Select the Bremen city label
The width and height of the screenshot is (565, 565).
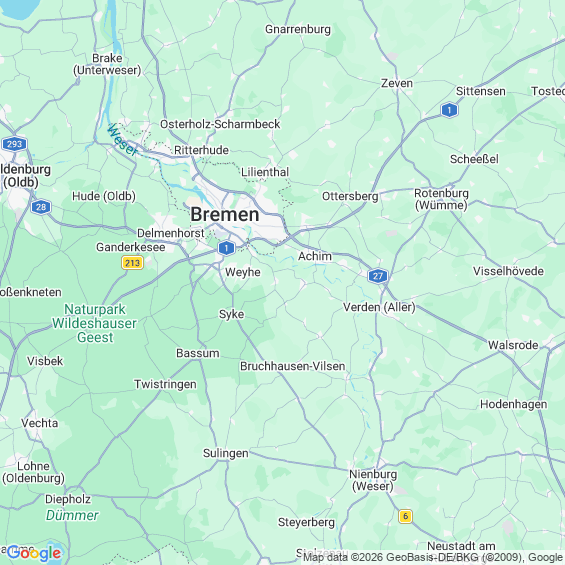pyautogui.click(x=225, y=214)
